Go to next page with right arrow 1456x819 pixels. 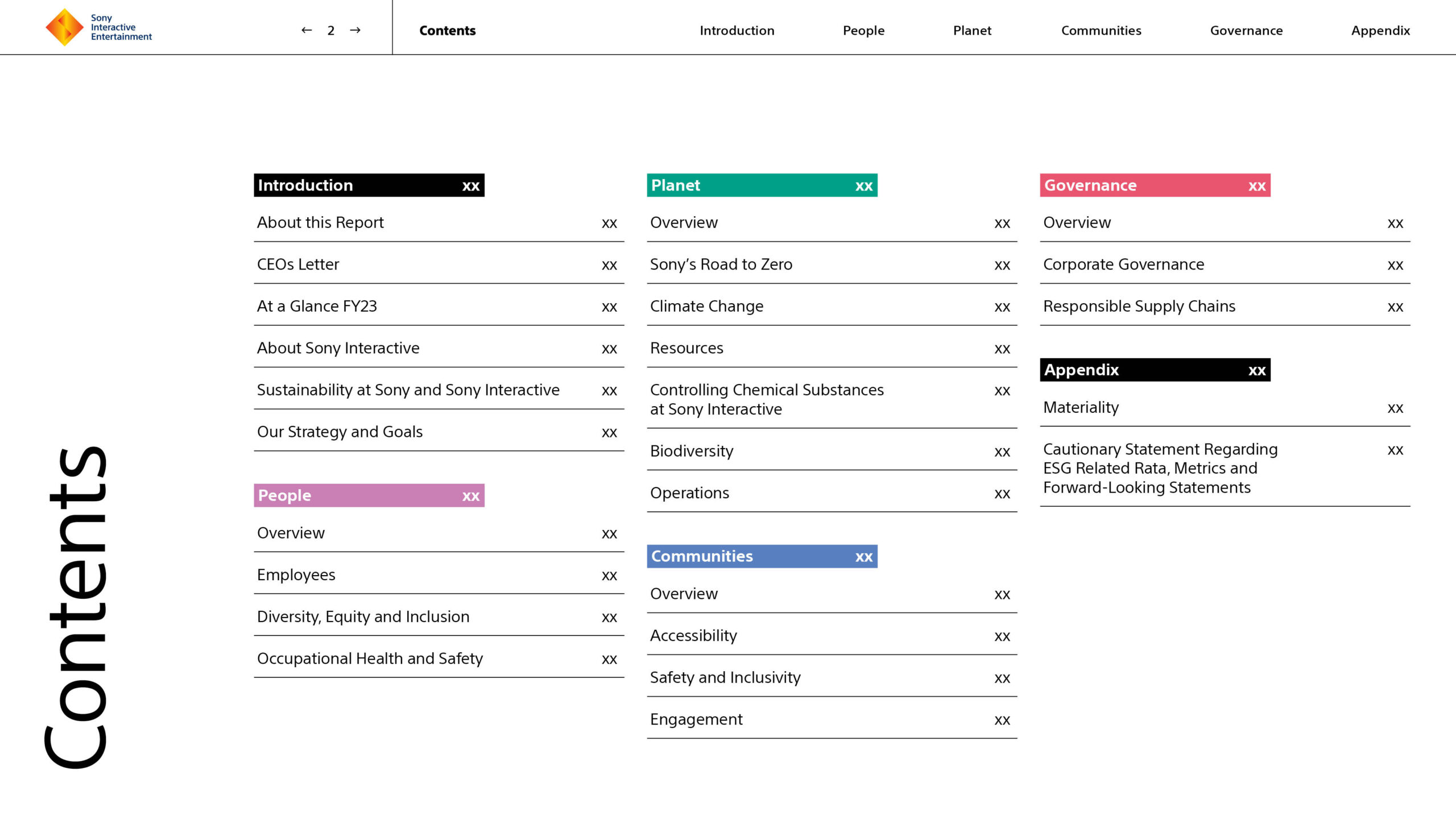coord(355,30)
